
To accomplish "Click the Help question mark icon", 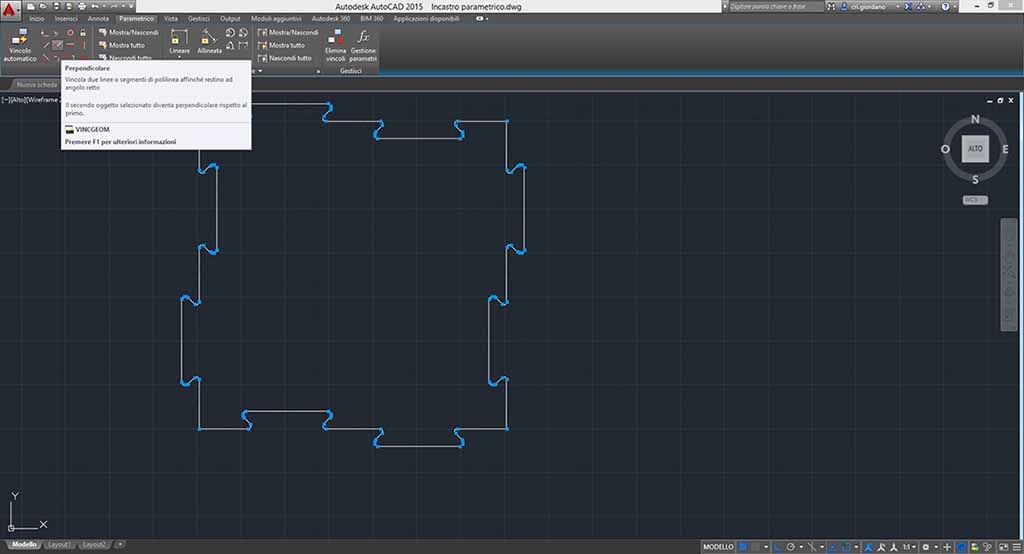I will pos(945,7).
